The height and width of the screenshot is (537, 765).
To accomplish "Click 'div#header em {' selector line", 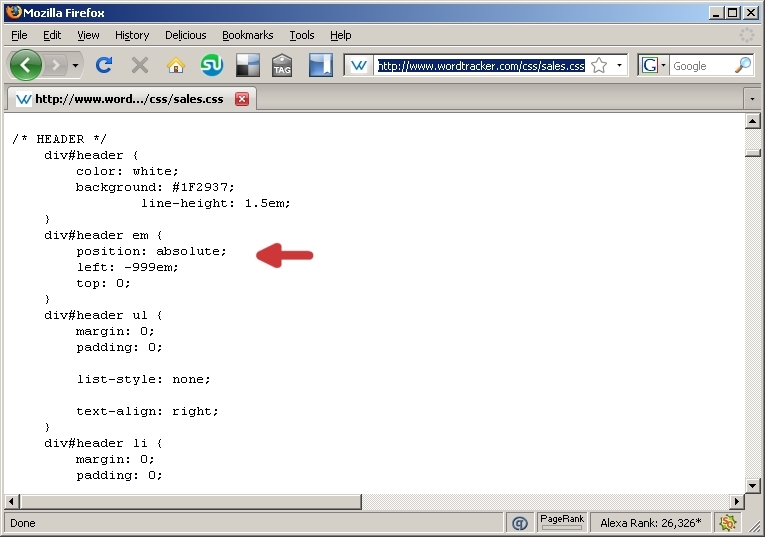I will (x=103, y=235).
